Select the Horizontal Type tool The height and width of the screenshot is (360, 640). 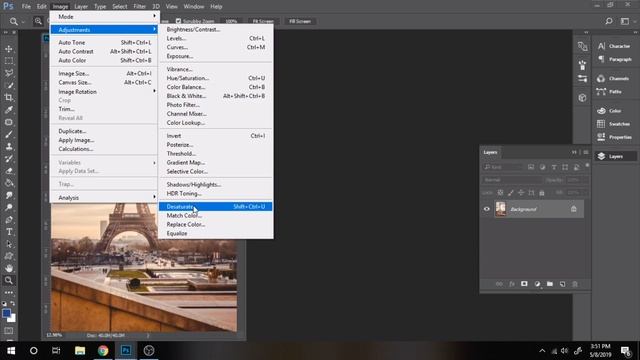[x=9, y=231]
